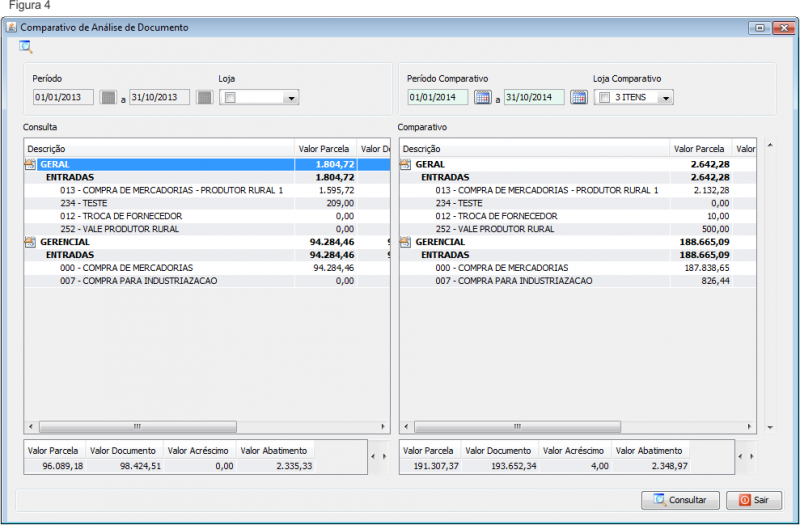Viewport: 800px width, 525px height.
Task: Select 252 - VALE PRODUTOR RURAL in Comparativo
Action: [578, 229]
